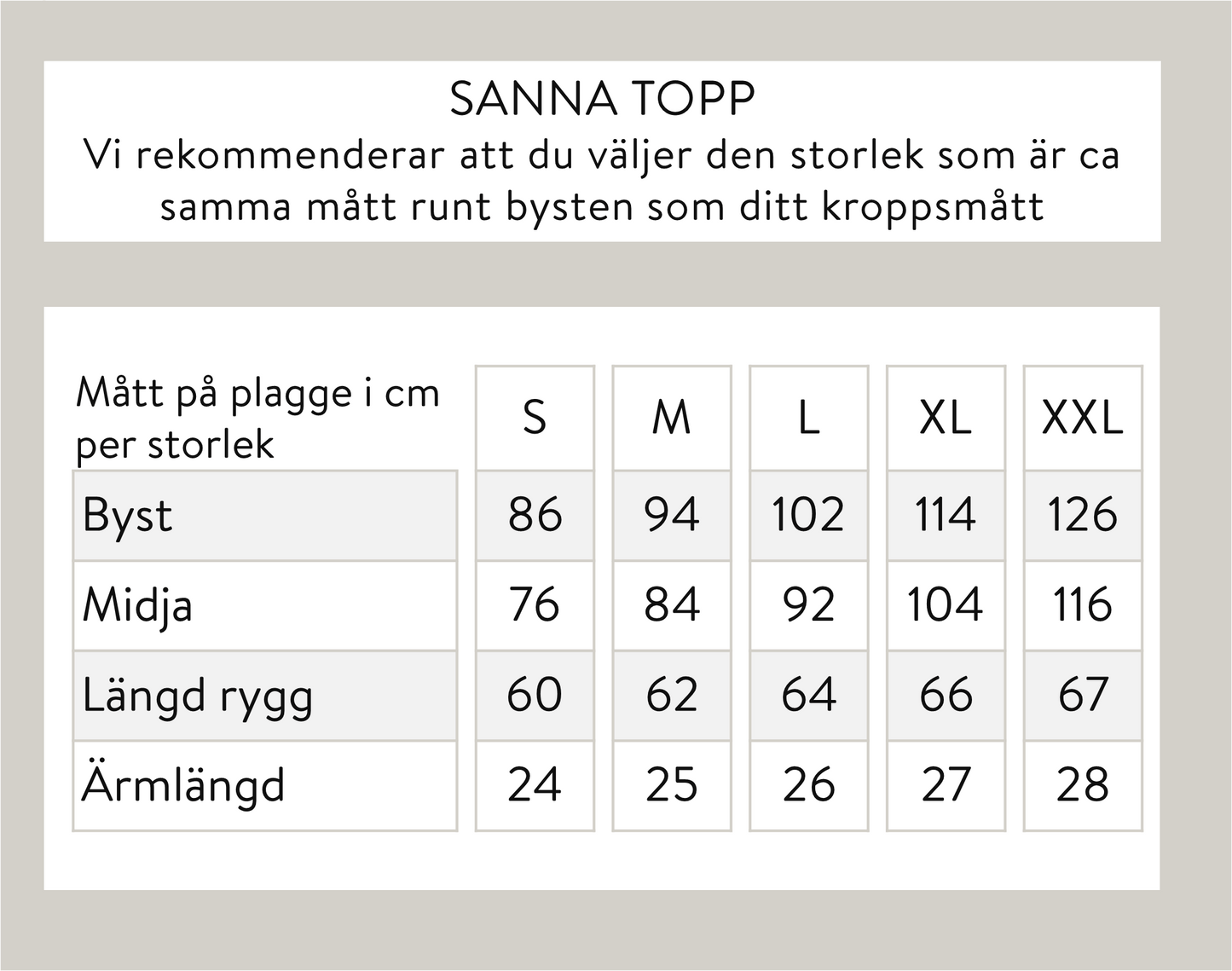1232x971 pixels.
Task: Click Byst value 86 for size S
Action: tap(535, 516)
